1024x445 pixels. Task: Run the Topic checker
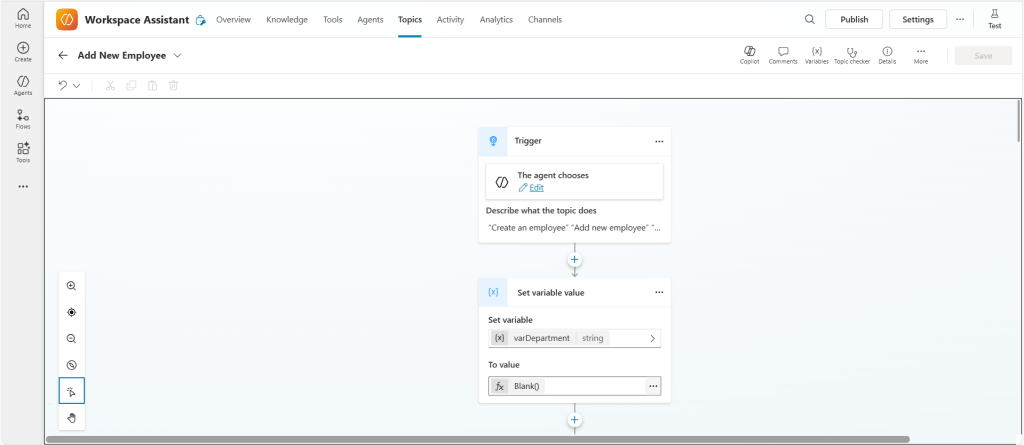[851, 52]
